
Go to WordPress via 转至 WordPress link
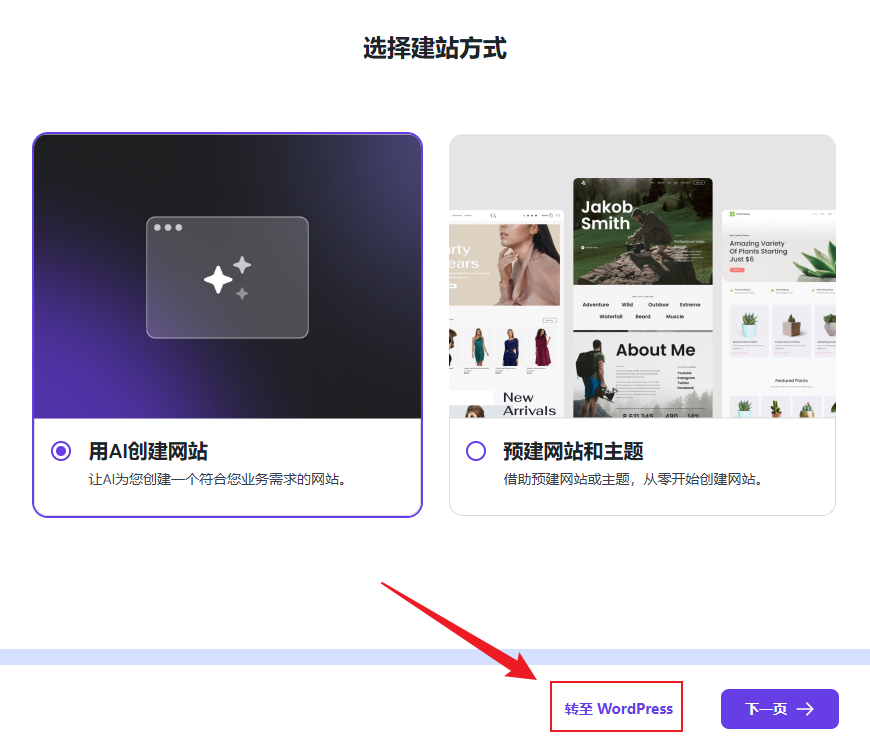pos(618,708)
